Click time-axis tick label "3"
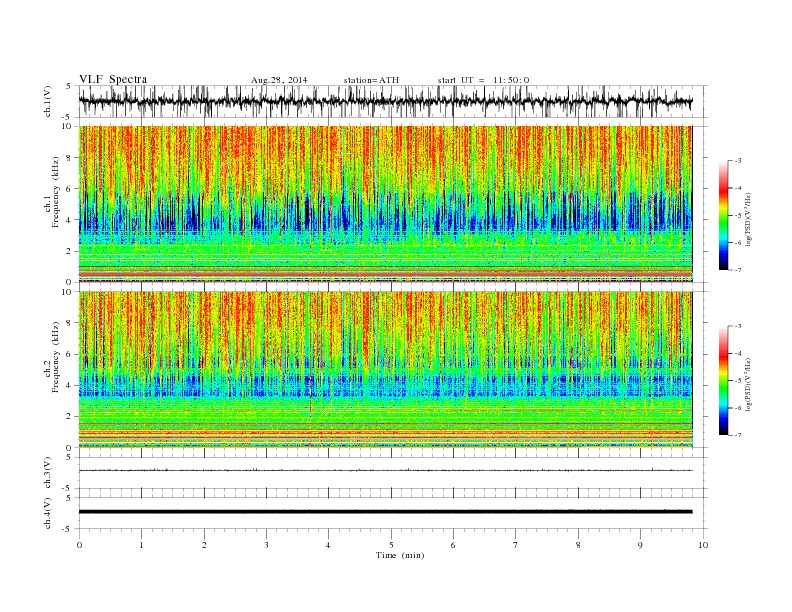The width and height of the screenshot is (792, 612). (266, 545)
